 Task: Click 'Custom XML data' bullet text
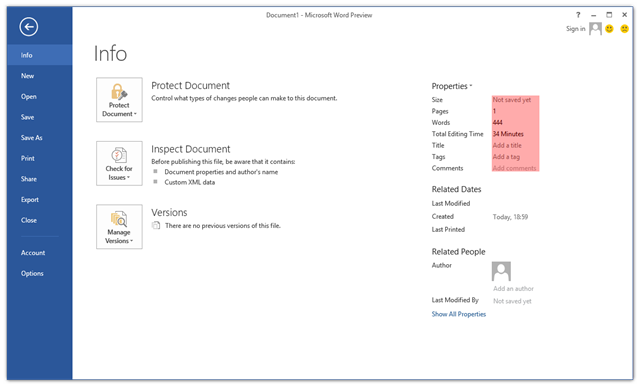coord(189,182)
